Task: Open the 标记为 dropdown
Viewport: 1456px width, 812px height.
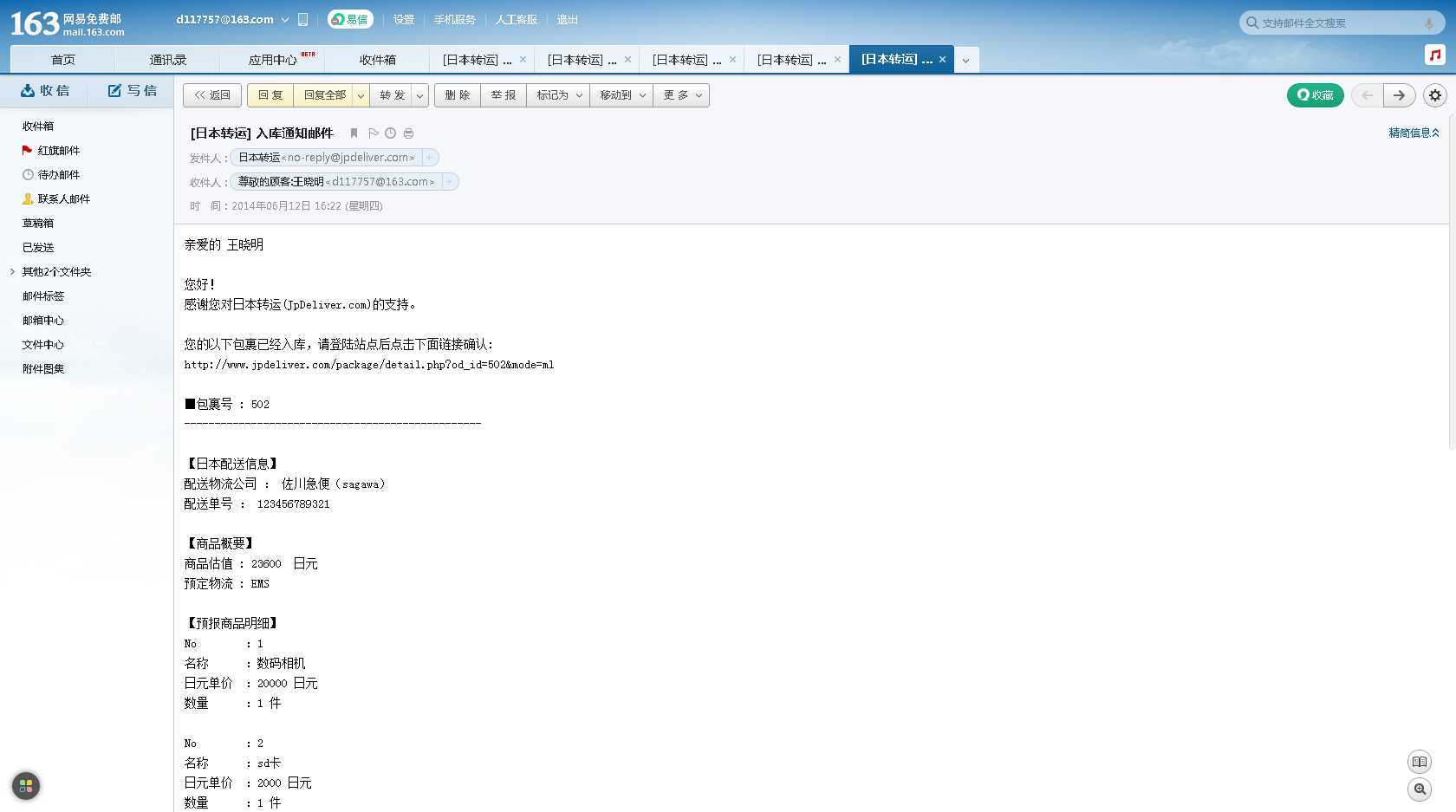Action: pos(558,95)
